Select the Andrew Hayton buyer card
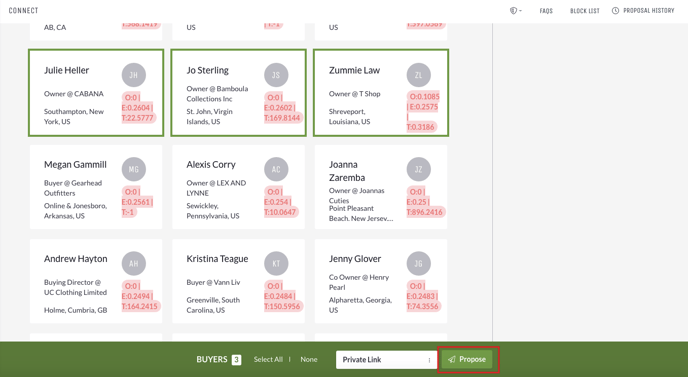Image resolution: width=688 pixels, height=377 pixels. 96,281
